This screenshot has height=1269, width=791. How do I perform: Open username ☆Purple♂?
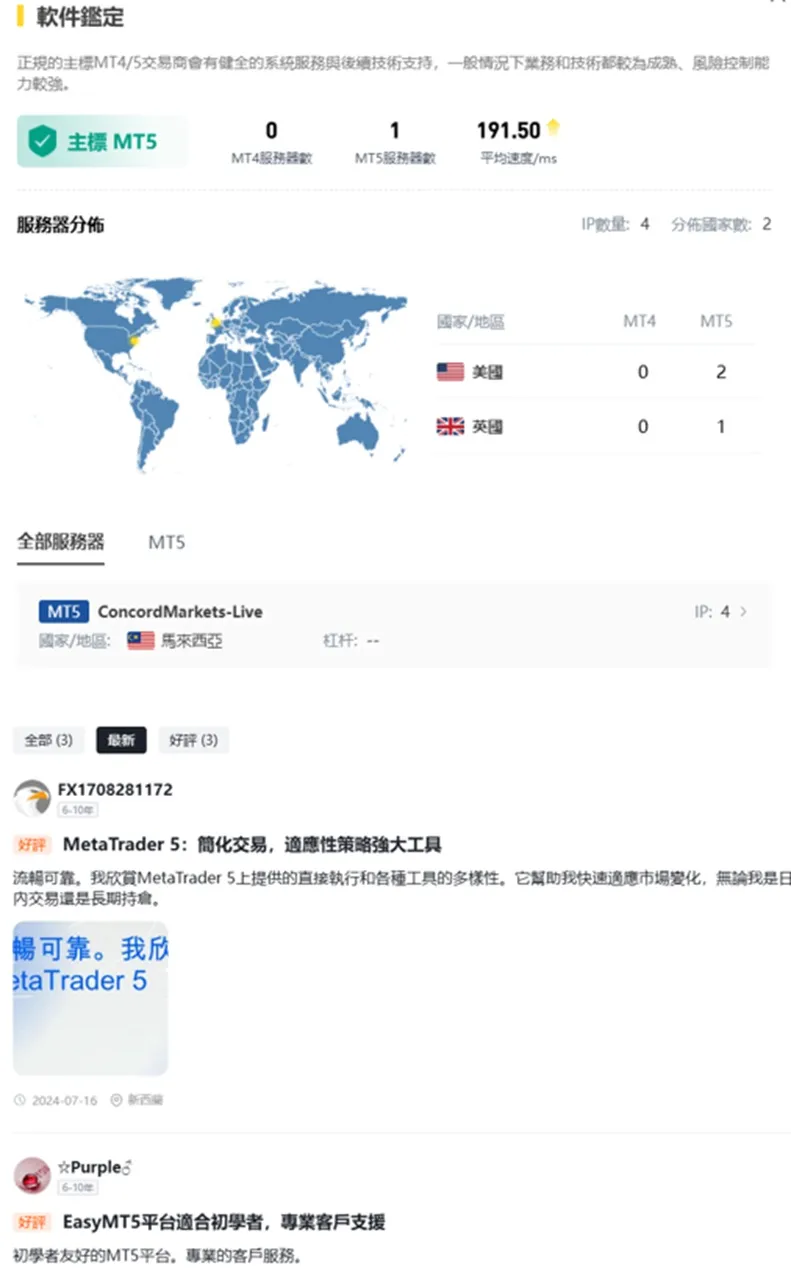96,1166
